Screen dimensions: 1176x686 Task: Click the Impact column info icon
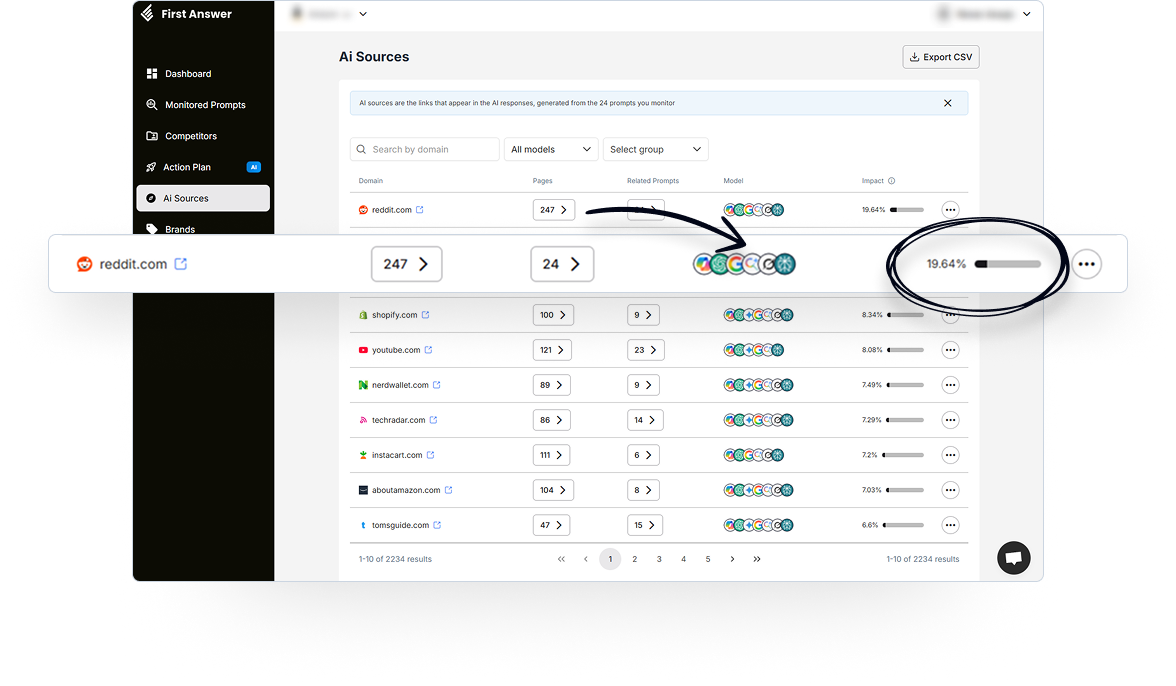[x=891, y=181]
